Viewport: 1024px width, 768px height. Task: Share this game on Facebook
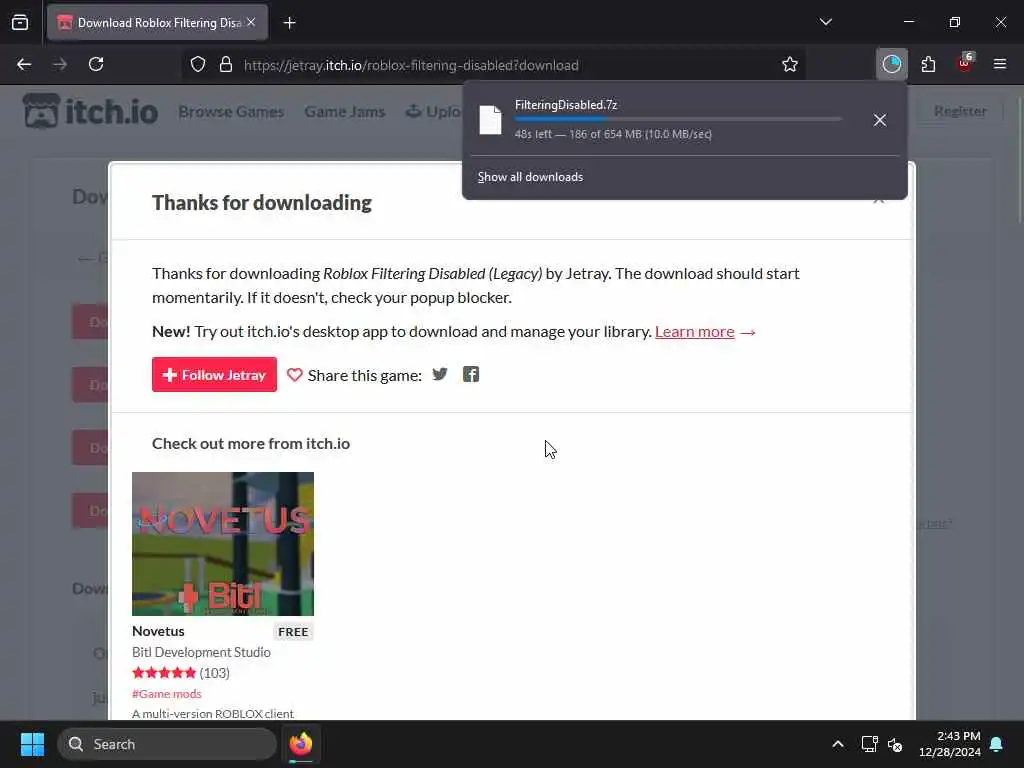pyautogui.click(x=471, y=374)
